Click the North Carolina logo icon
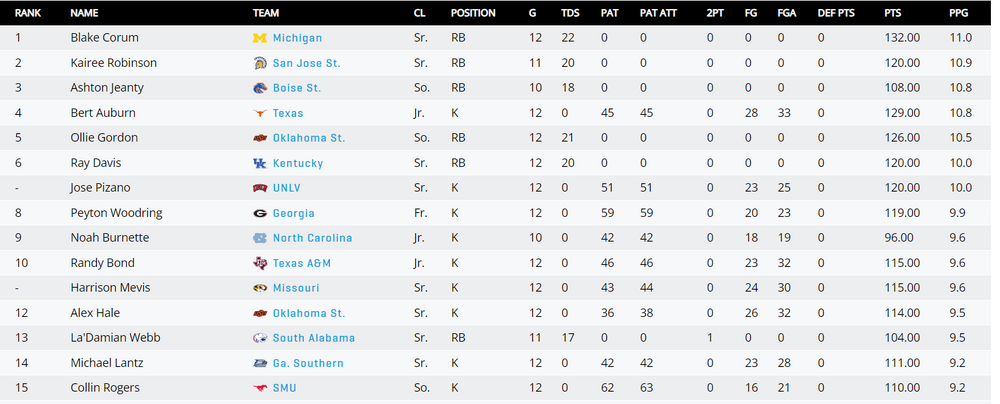Image resolution: width=1000 pixels, height=404 pixels. point(260,238)
